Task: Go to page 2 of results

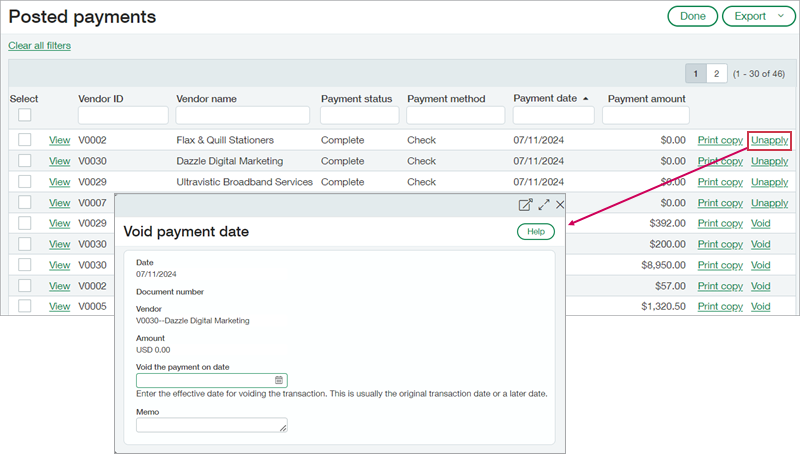Action: click(716, 73)
